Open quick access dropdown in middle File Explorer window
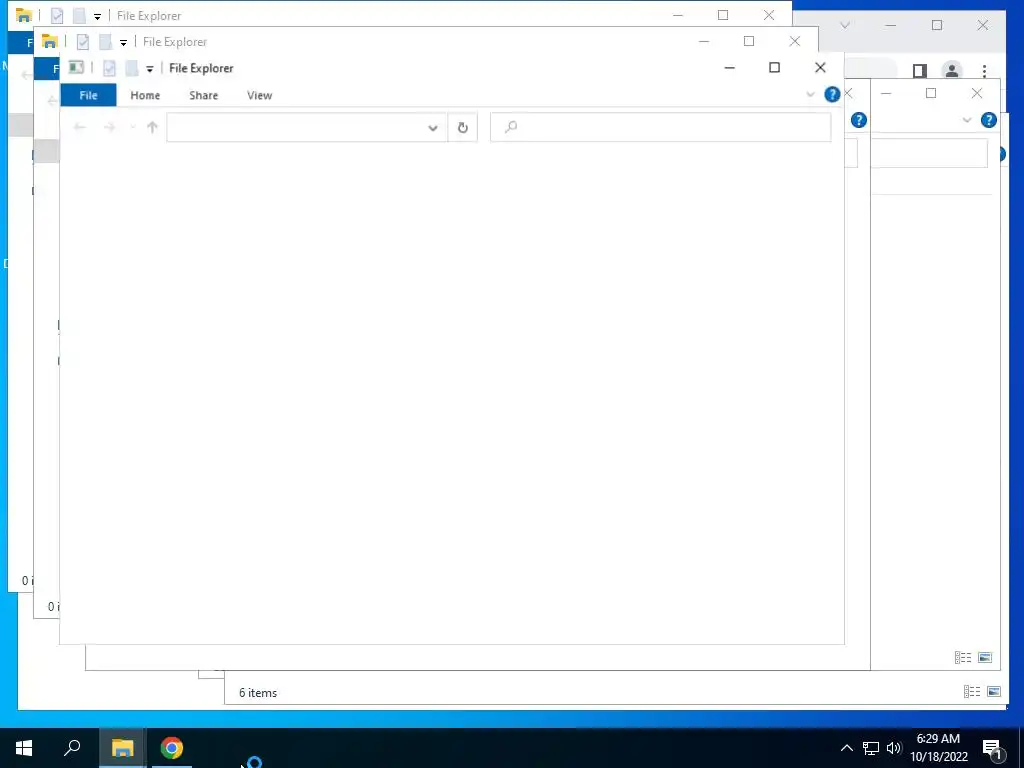Viewport: 1024px width, 768px height. pos(123,42)
